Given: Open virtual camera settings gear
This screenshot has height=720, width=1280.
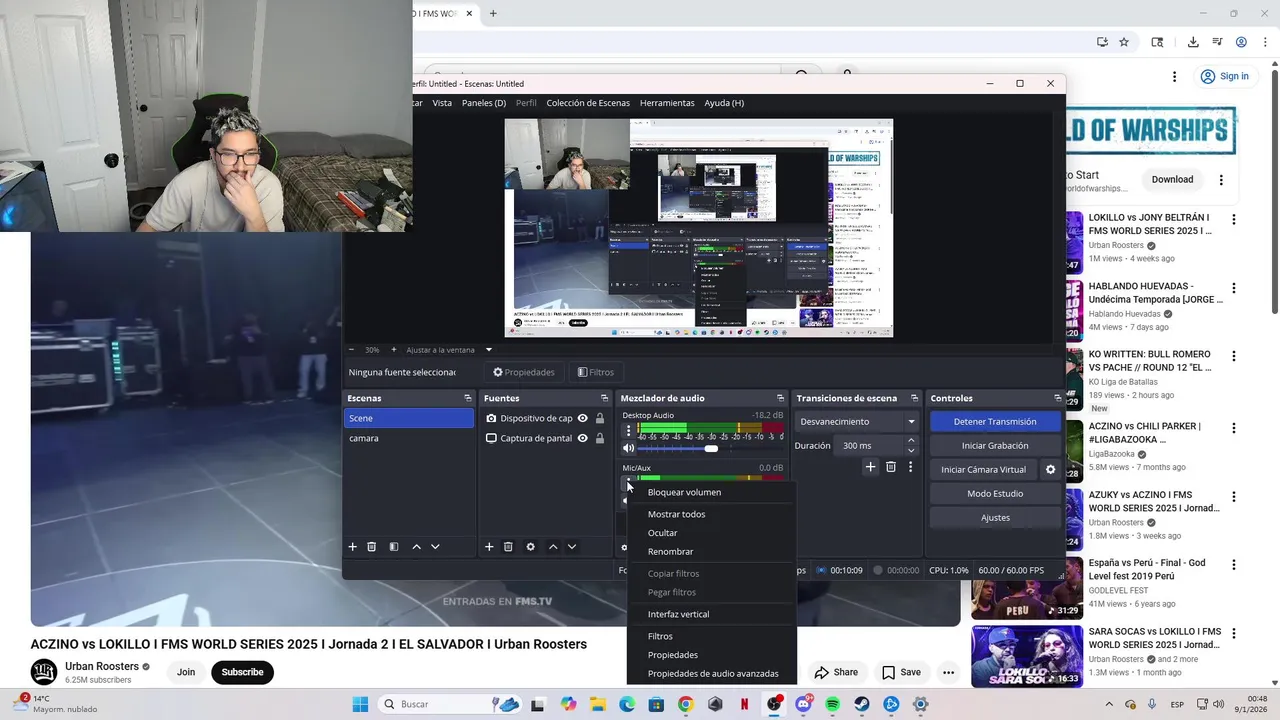Looking at the screenshot, I should [1050, 469].
